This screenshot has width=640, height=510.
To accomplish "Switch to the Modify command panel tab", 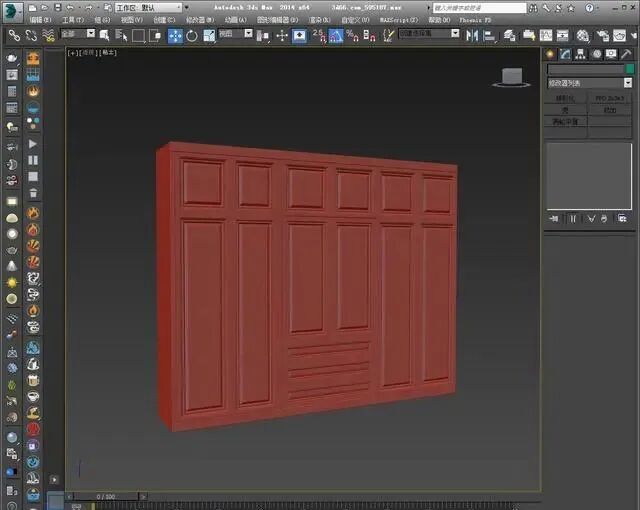I will [x=565, y=54].
